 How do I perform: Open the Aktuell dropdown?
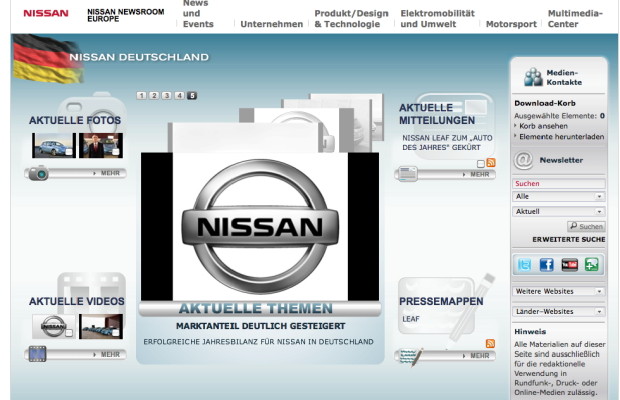point(559,211)
